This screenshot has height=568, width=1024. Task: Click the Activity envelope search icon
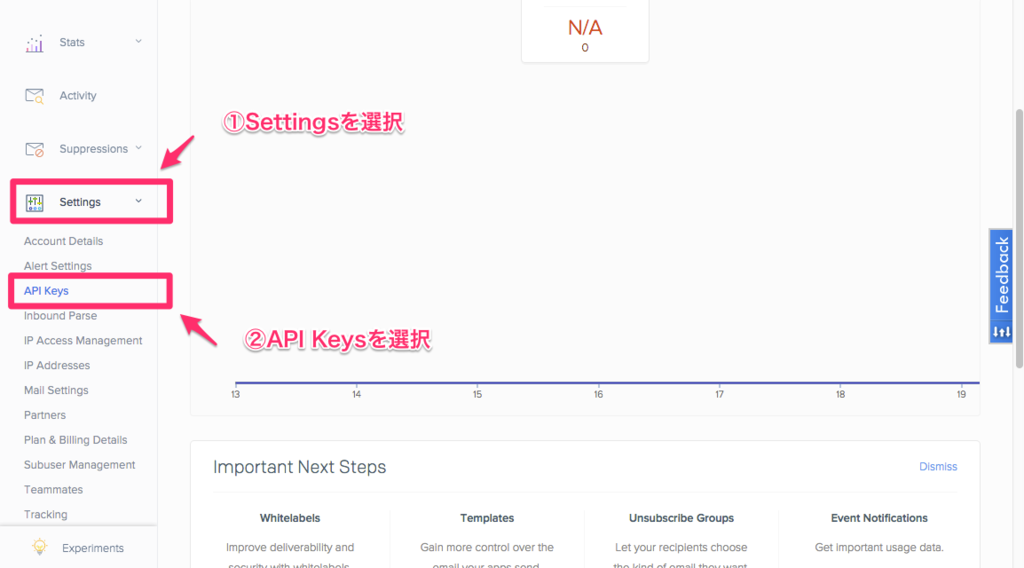(35, 96)
